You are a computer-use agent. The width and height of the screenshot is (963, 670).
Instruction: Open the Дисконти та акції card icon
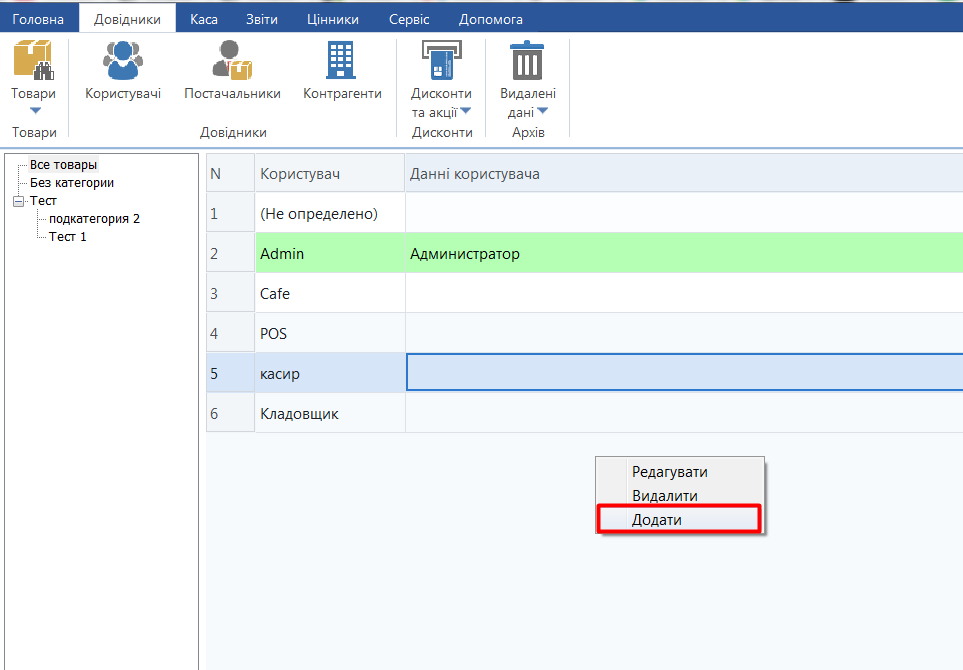[x=442, y=60]
